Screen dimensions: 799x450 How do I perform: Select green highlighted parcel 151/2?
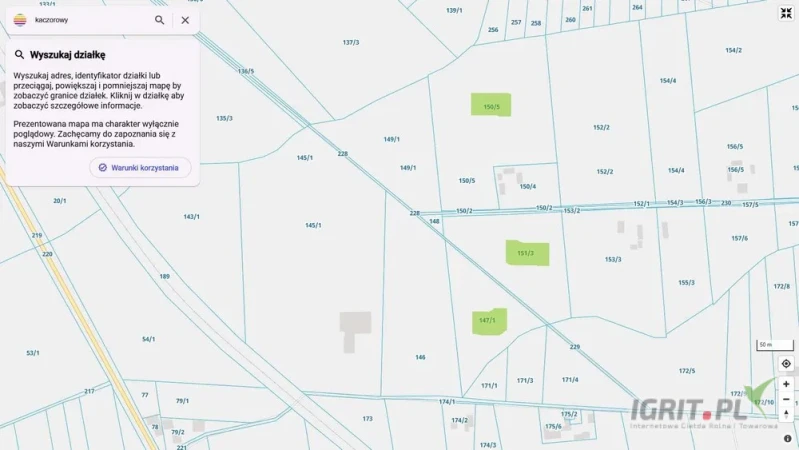[x=527, y=253]
